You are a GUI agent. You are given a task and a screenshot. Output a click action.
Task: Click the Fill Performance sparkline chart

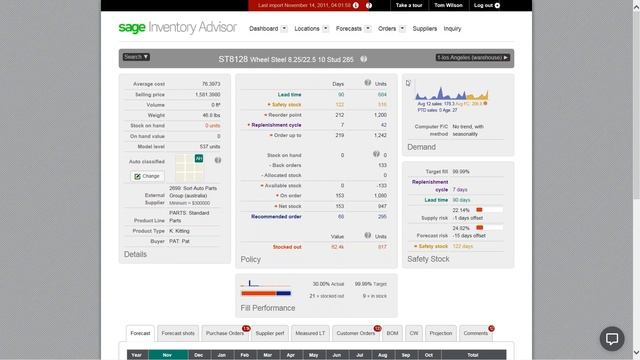(x=266, y=283)
